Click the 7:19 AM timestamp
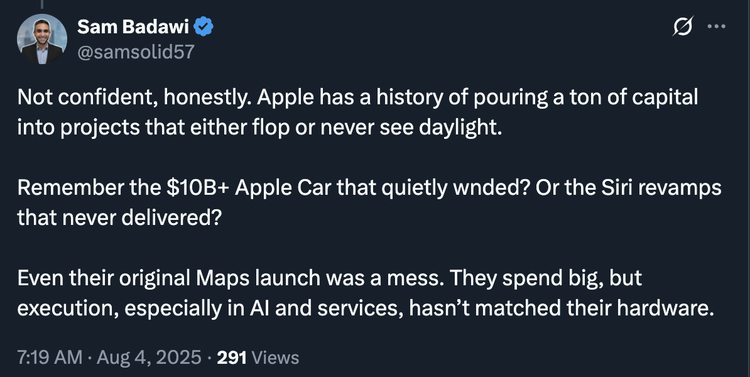 49,357
